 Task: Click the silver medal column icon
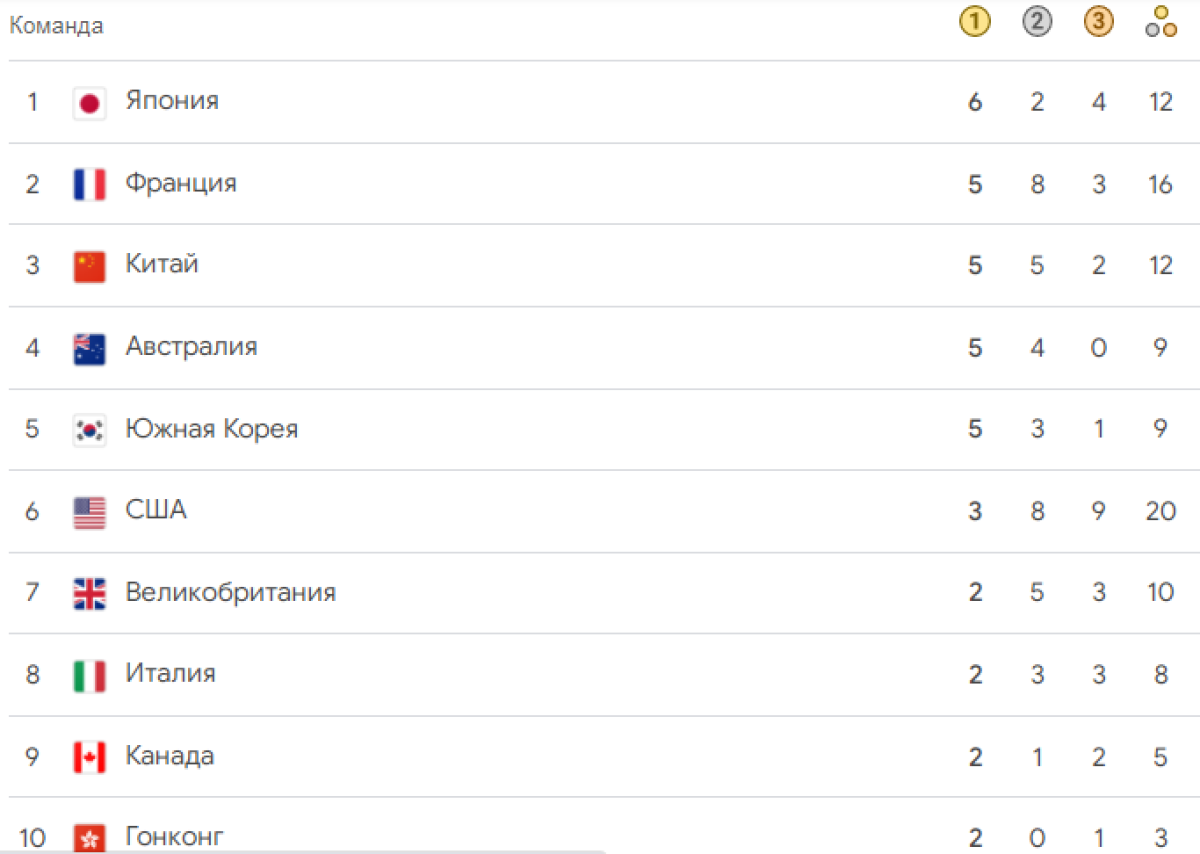click(x=1037, y=23)
